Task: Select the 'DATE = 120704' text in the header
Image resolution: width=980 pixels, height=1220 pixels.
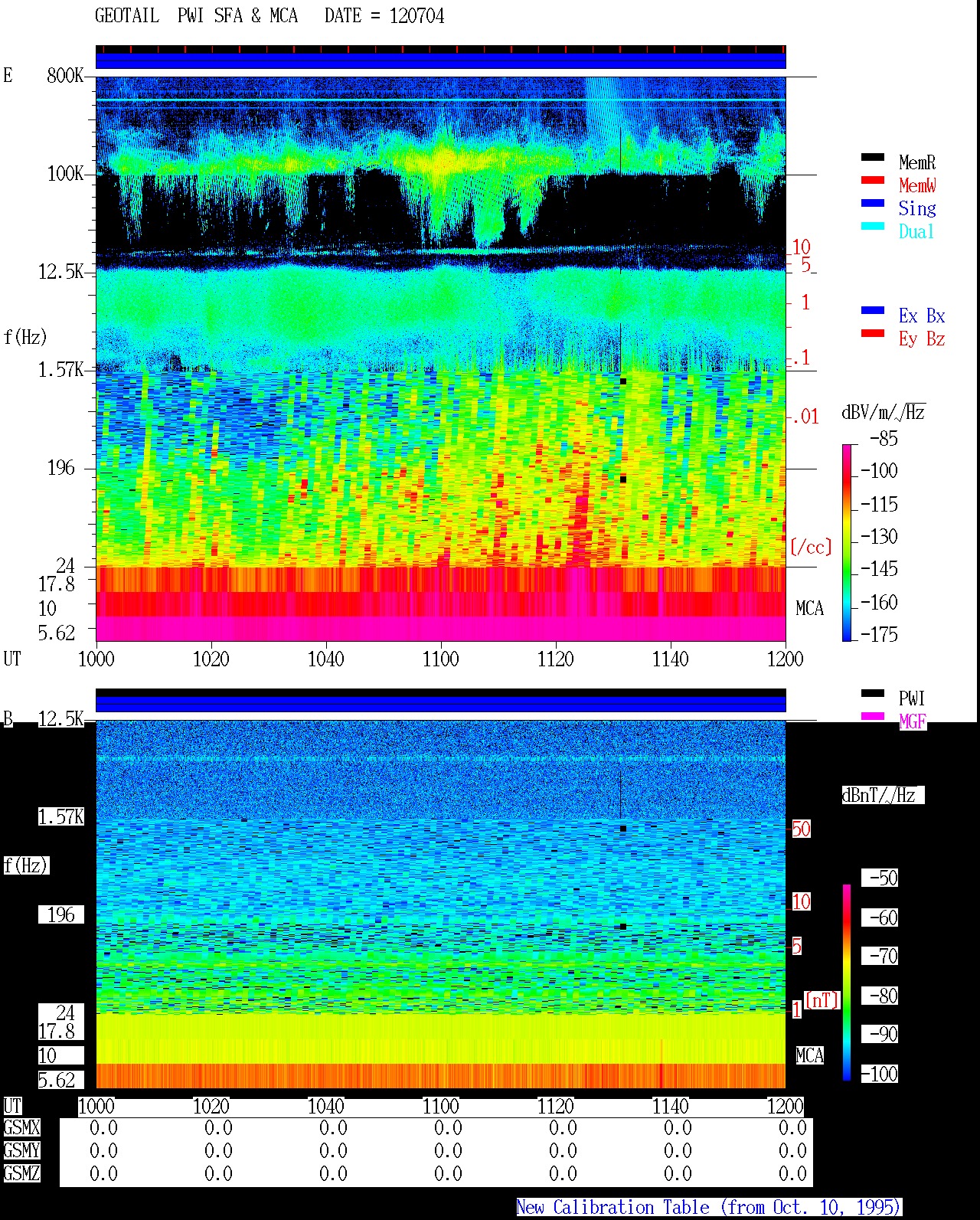Action: point(384,16)
